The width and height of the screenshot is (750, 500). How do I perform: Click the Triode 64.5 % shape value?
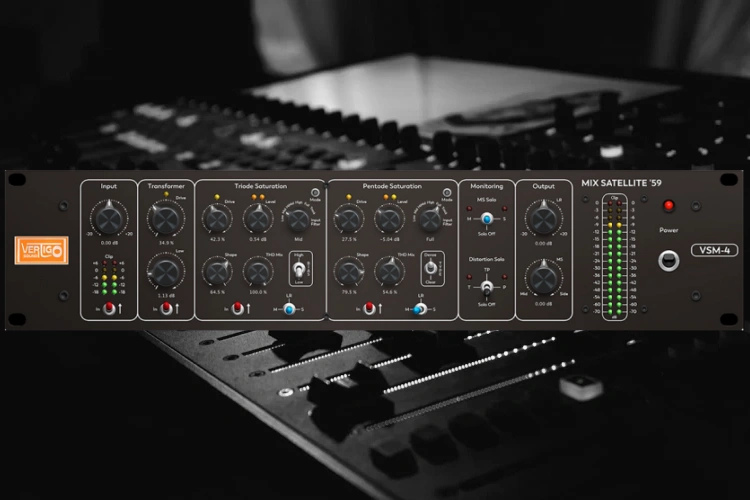[217, 292]
